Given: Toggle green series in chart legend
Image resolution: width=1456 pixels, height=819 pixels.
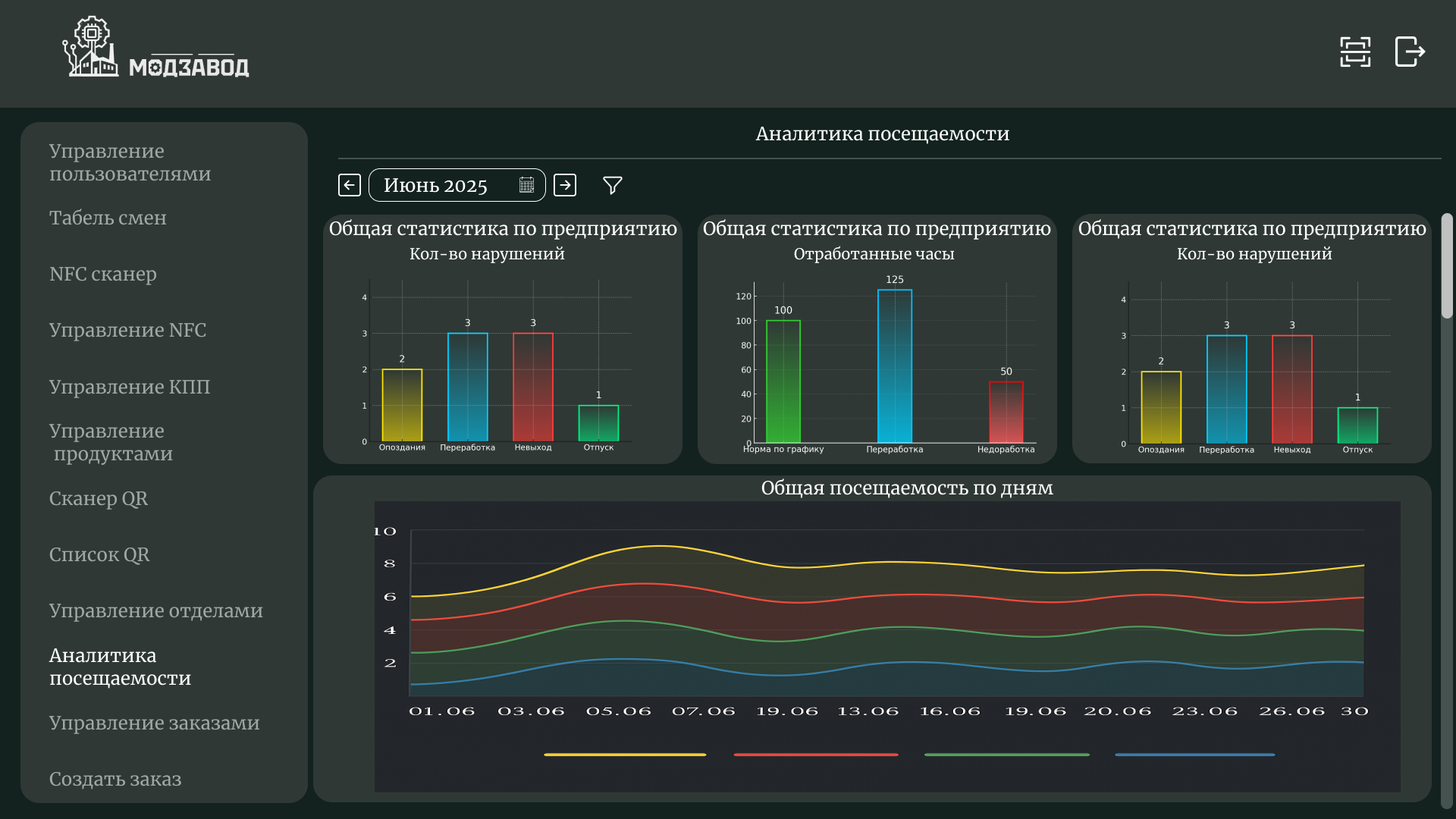Looking at the screenshot, I should pyautogui.click(x=1006, y=755).
